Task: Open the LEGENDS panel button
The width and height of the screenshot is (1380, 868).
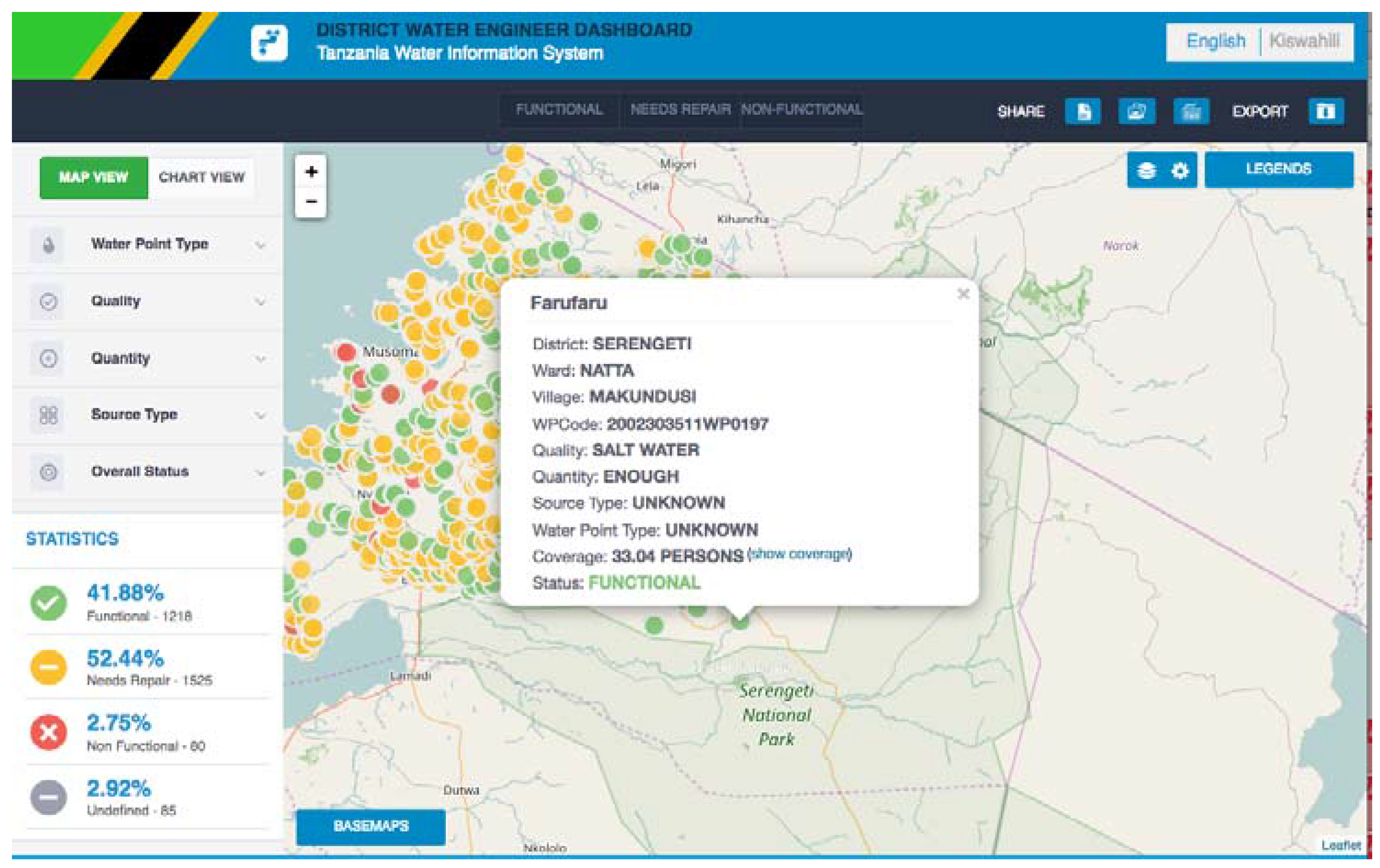Action: point(1279,169)
